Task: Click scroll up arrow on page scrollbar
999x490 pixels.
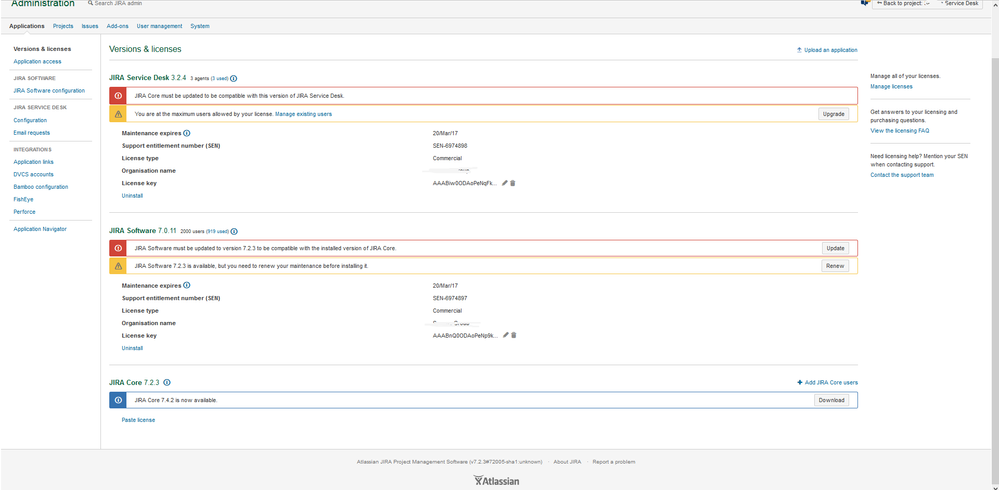Action: click(995, 4)
